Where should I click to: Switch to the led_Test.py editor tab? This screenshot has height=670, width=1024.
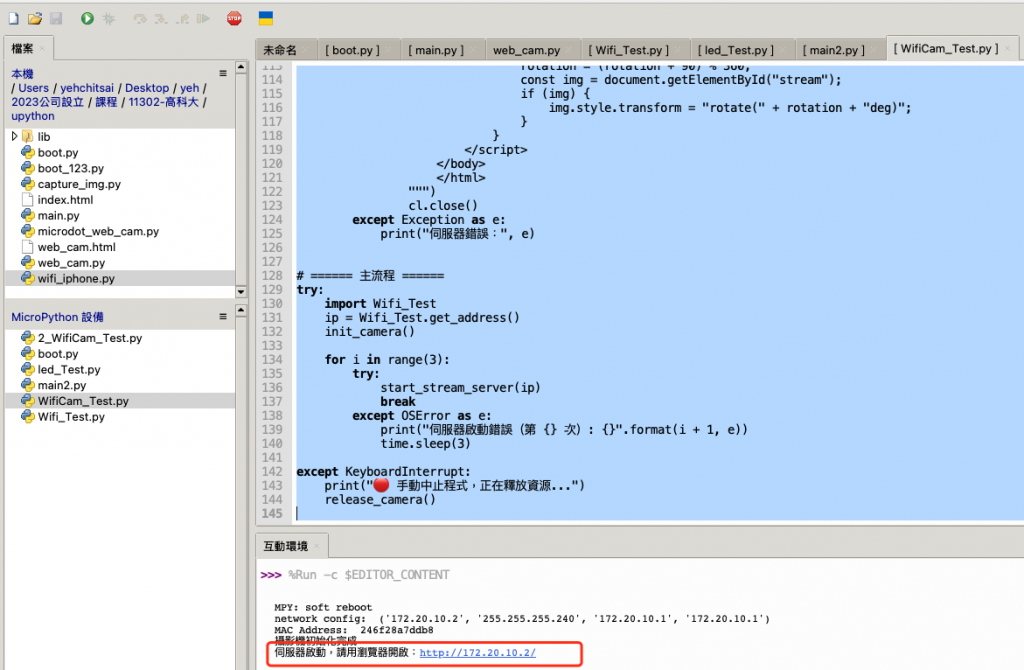point(735,50)
